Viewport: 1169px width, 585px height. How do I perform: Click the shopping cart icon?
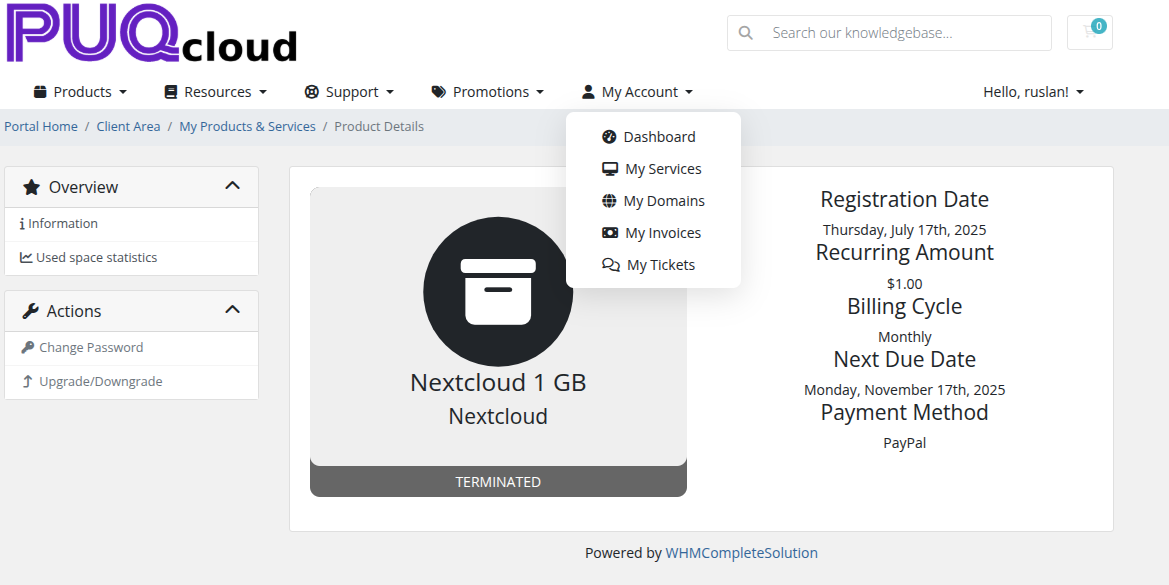(1089, 32)
